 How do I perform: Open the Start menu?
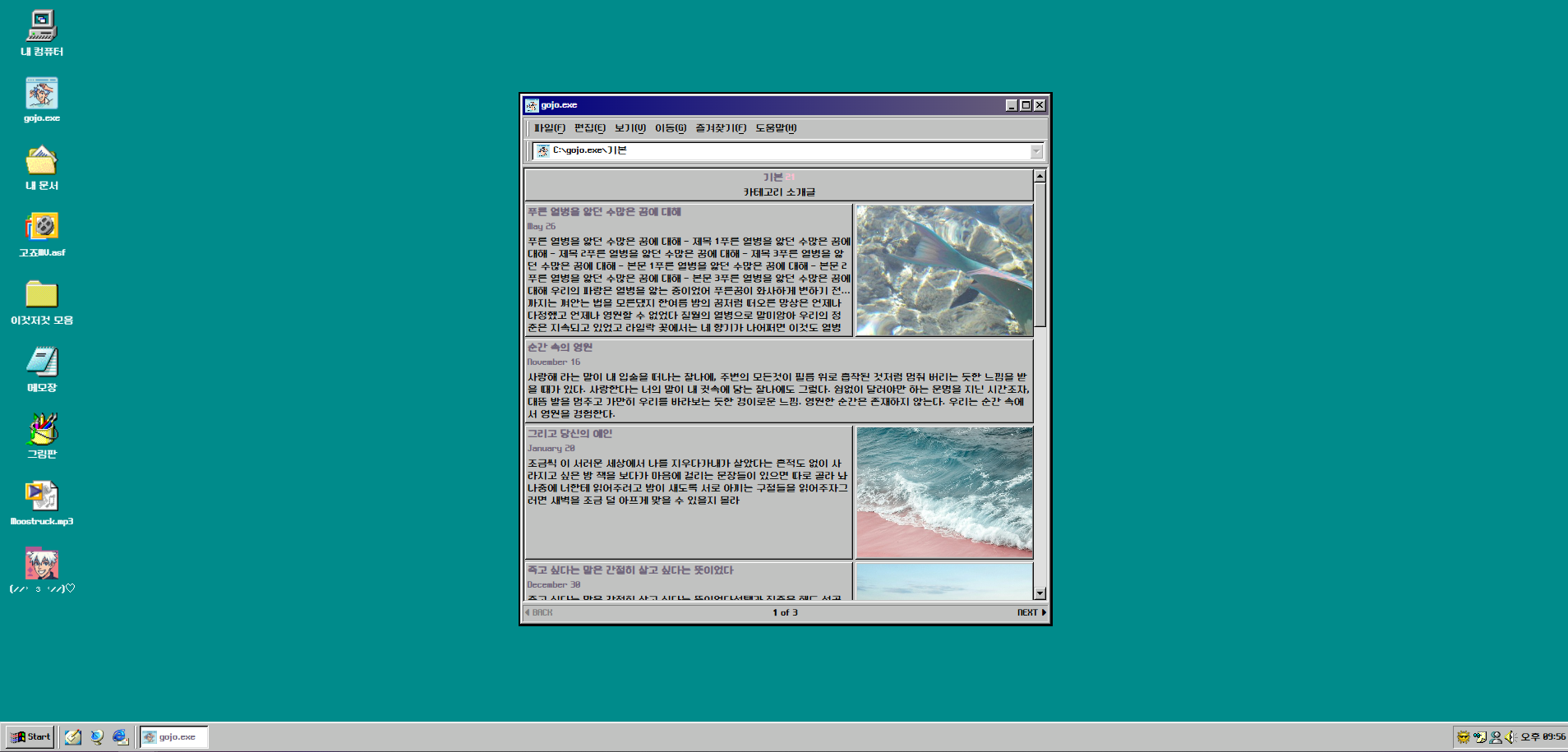(x=30, y=737)
